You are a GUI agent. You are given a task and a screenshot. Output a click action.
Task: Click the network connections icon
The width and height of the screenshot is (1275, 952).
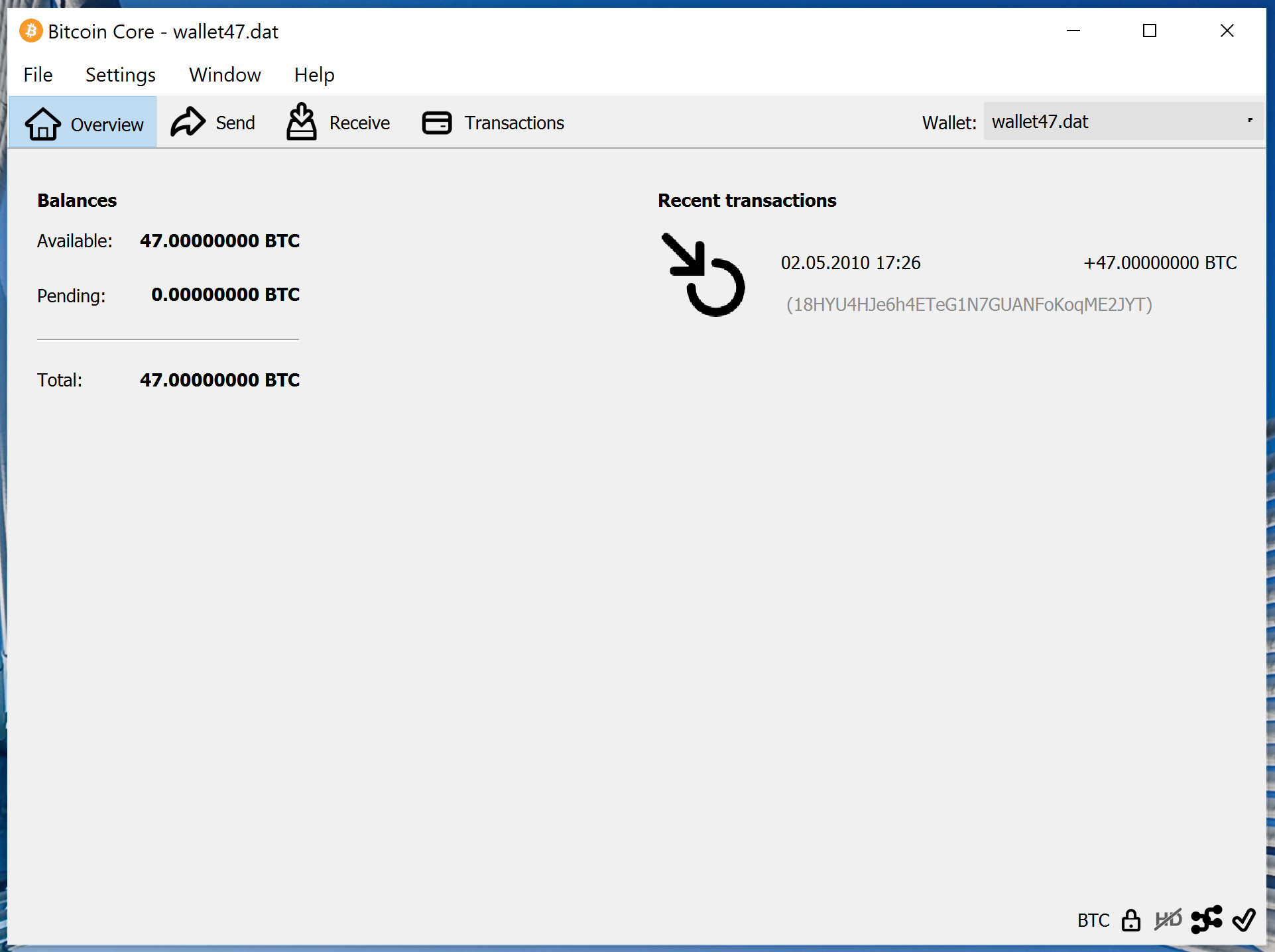tap(1207, 920)
